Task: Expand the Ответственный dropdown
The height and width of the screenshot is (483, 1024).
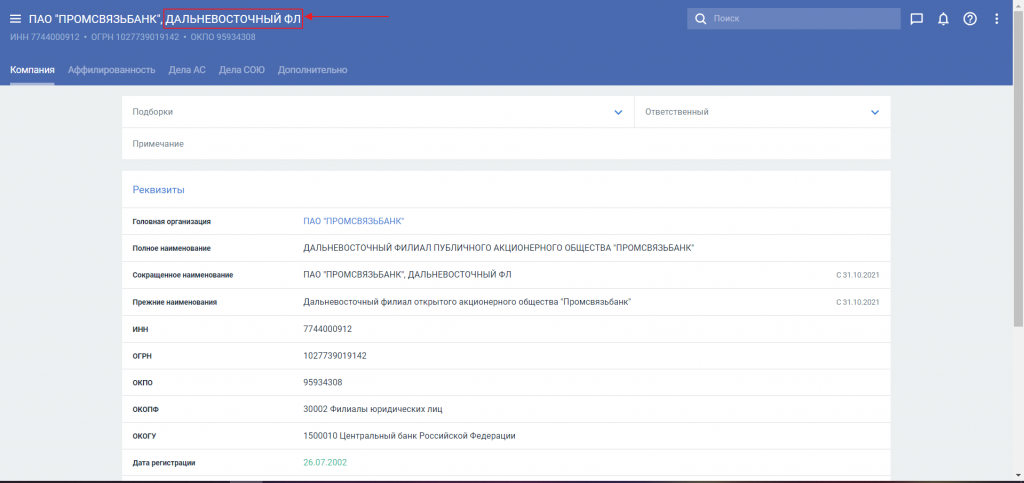Action: point(762,112)
